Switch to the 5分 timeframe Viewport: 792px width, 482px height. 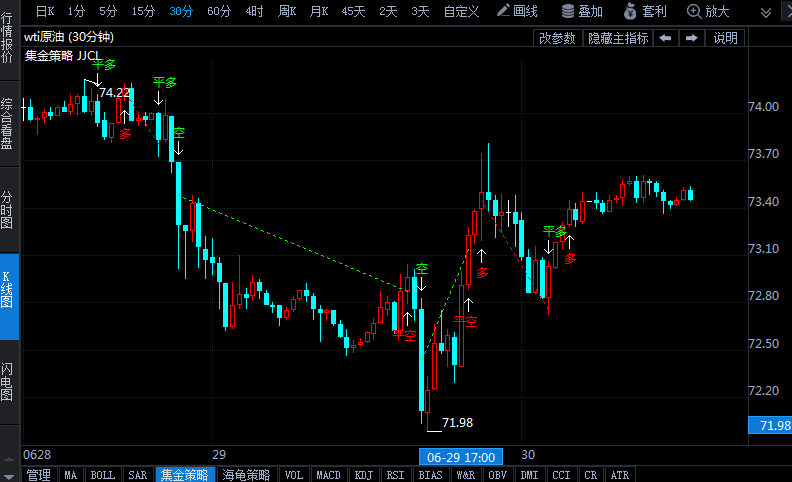pyautogui.click(x=108, y=11)
